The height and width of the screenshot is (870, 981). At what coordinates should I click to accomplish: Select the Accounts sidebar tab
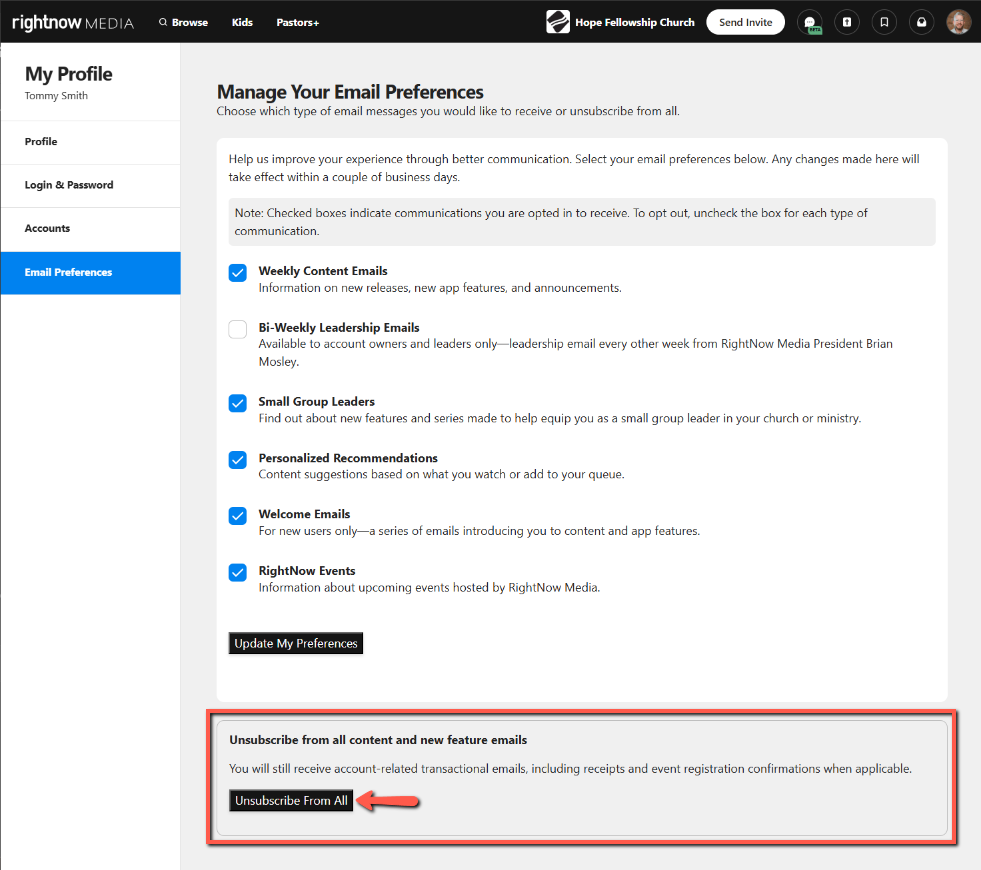pos(47,228)
